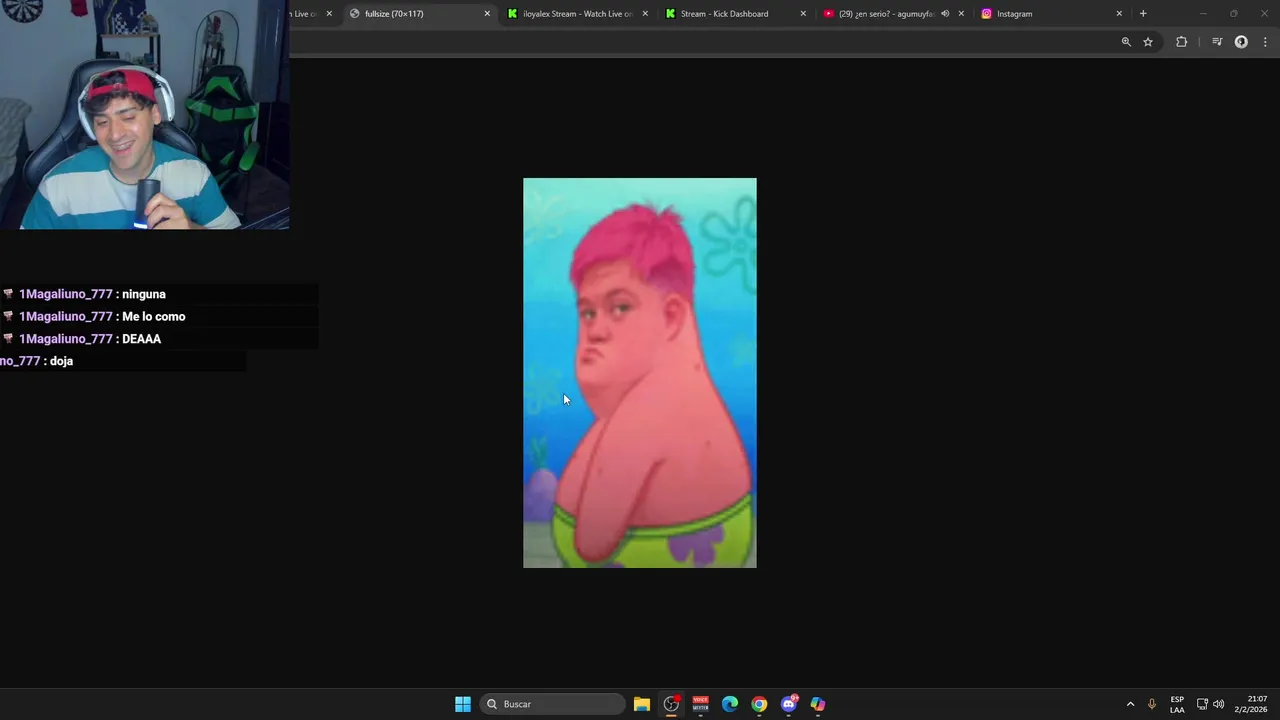The image size is (1280, 720).
Task: Open the Chrome extensions puzzle icon
Action: click(x=1182, y=42)
